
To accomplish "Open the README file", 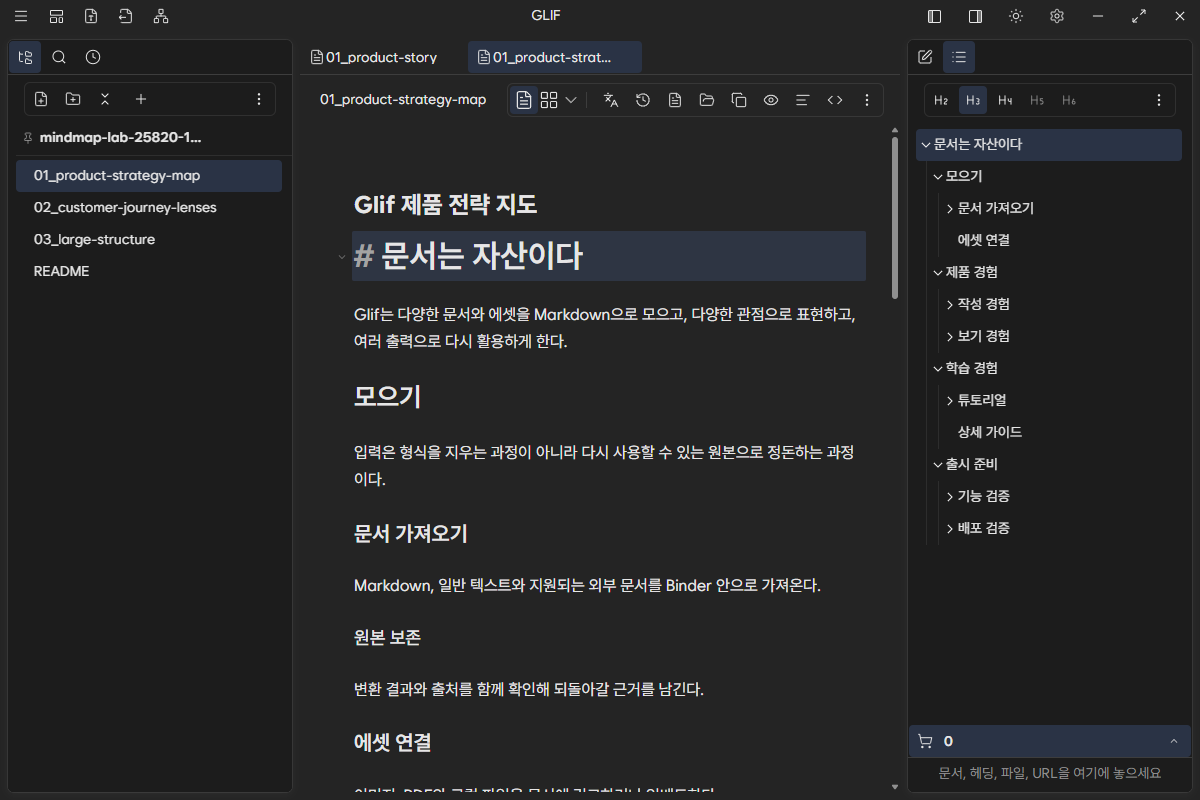I will (x=149, y=271).
